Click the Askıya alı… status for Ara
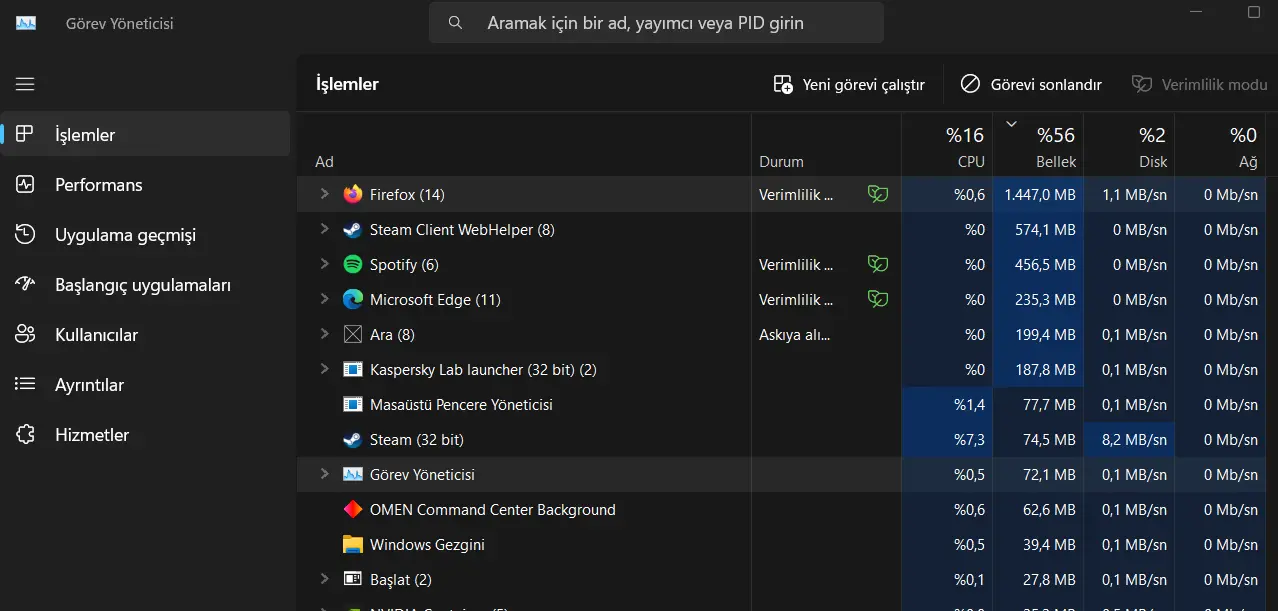Image resolution: width=1278 pixels, height=611 pixels. [795, 335]
